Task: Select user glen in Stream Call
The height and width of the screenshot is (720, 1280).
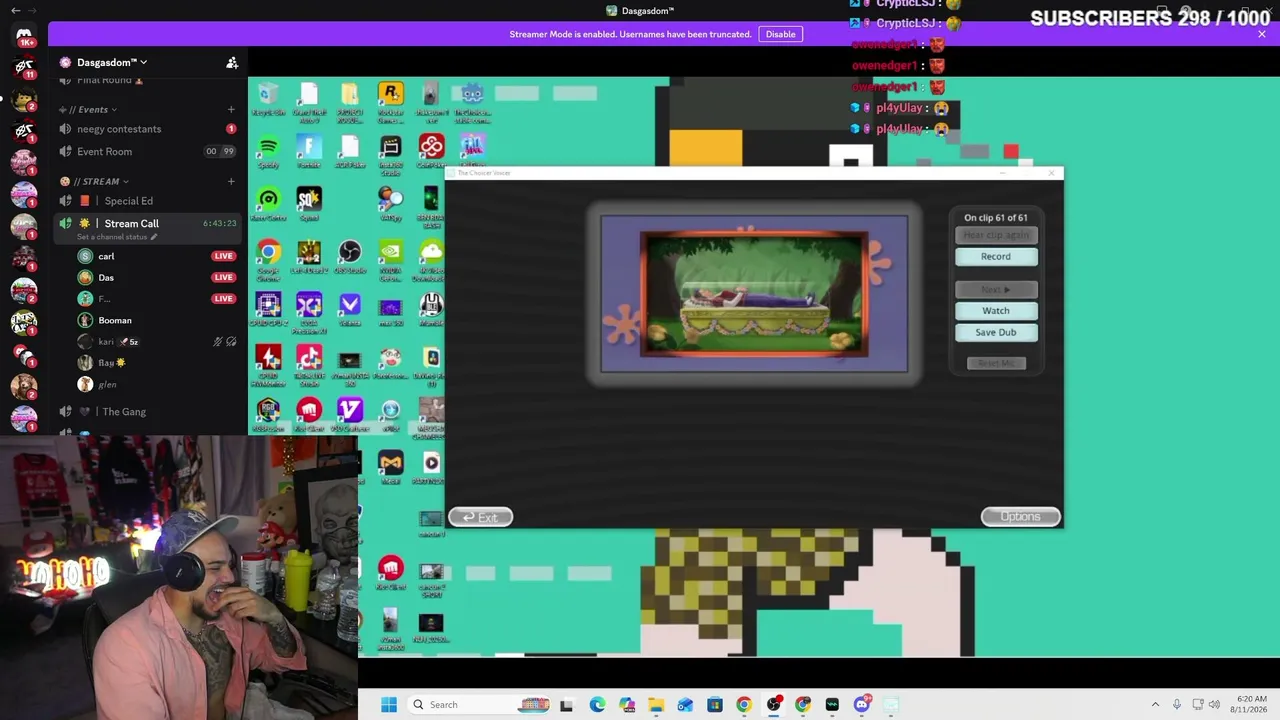Action: [156, 385]
